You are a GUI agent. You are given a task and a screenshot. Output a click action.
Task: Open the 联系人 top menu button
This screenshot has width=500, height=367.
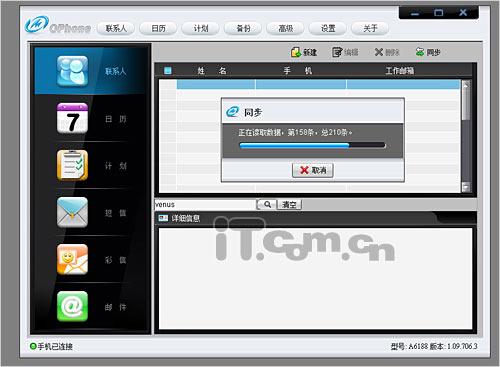coord(116,29)
